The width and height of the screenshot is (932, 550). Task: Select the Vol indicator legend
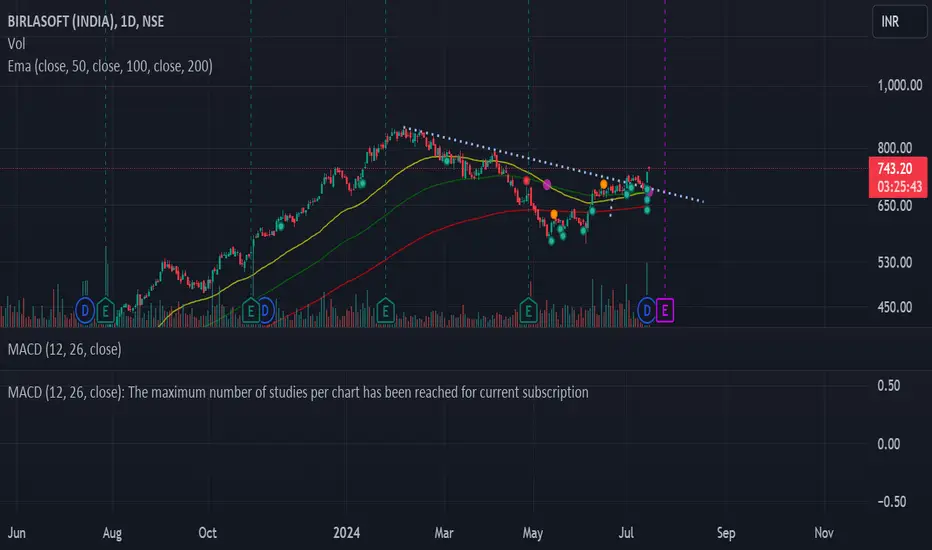(17, 43)
